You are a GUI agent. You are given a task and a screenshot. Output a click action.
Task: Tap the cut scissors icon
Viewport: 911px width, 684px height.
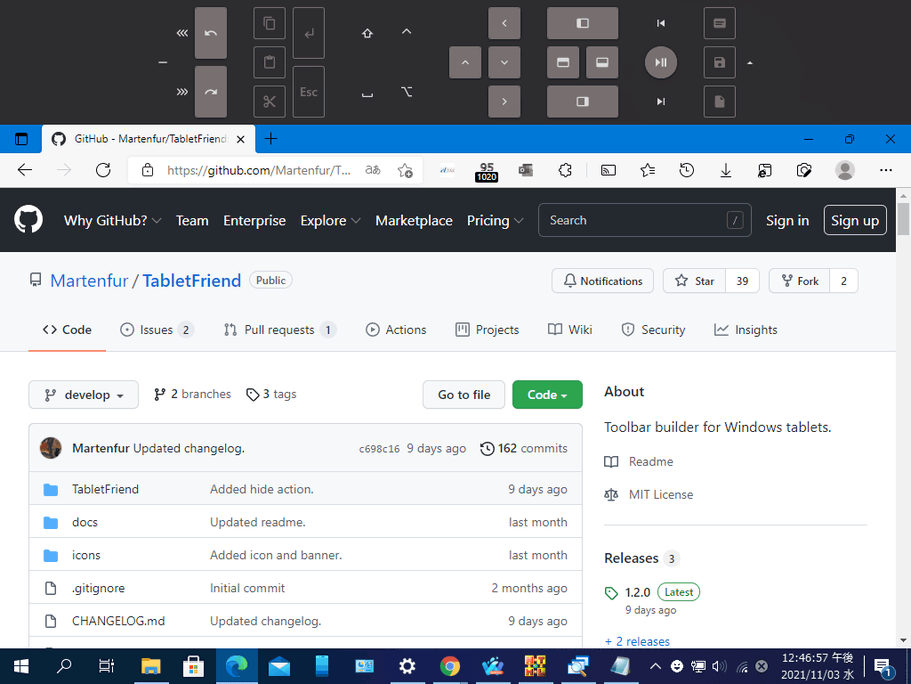[270, 102]
